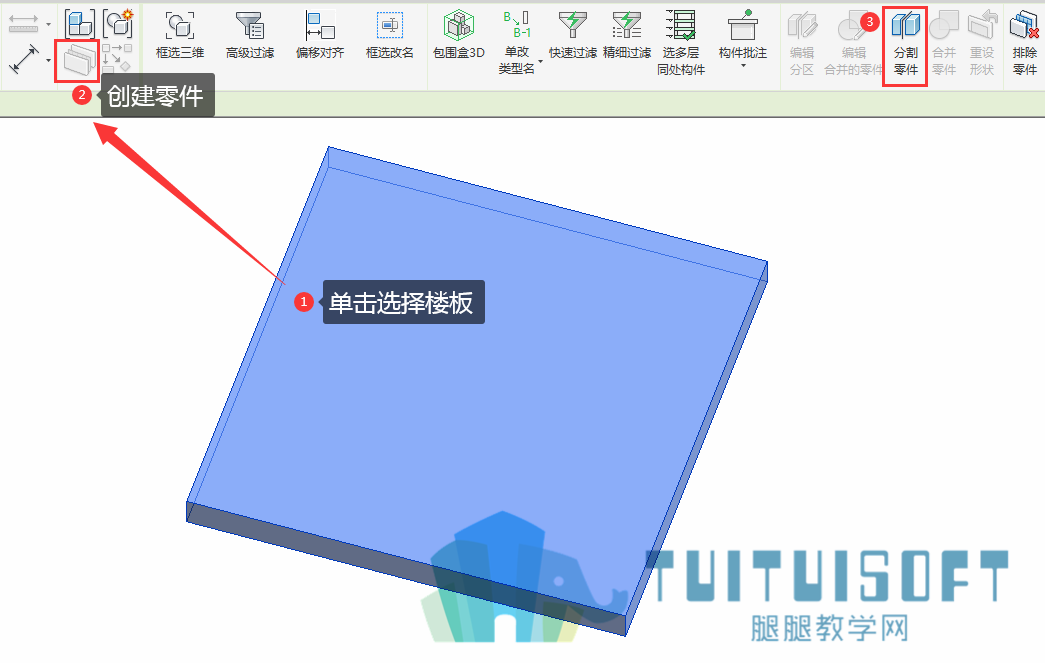Image resolution: width=1045 pixels, height=663 pixels.
Task: Open the 单改类型名 dropdown arrow
Action: pos(540,61)
